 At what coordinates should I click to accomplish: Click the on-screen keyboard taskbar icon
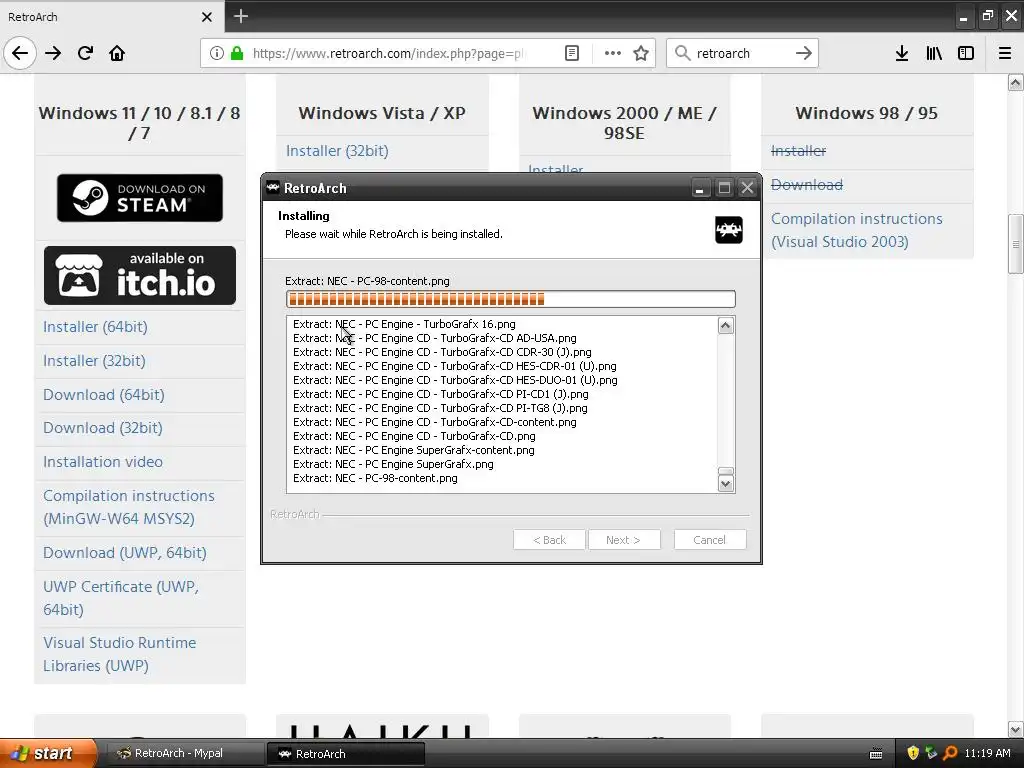[x=876, y=754]
